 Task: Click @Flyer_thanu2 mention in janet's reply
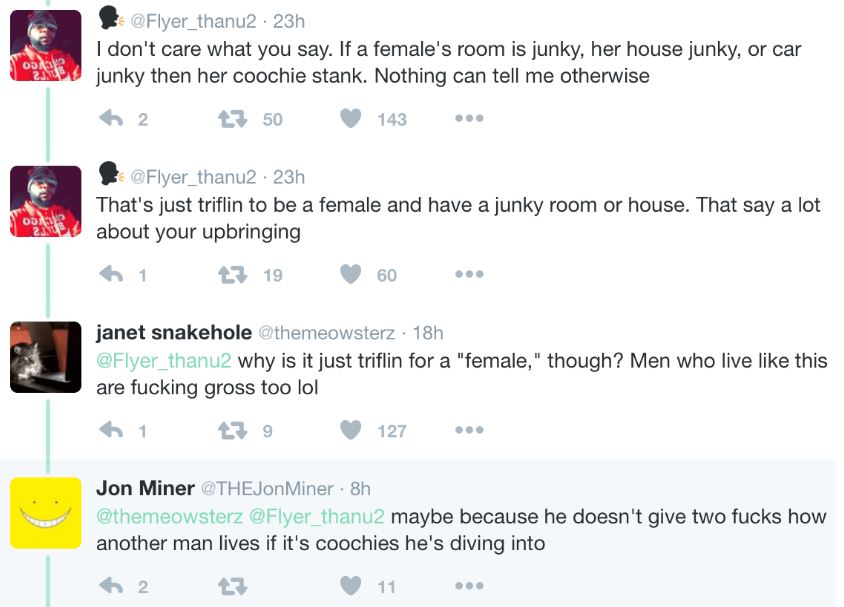coord(164,361)
